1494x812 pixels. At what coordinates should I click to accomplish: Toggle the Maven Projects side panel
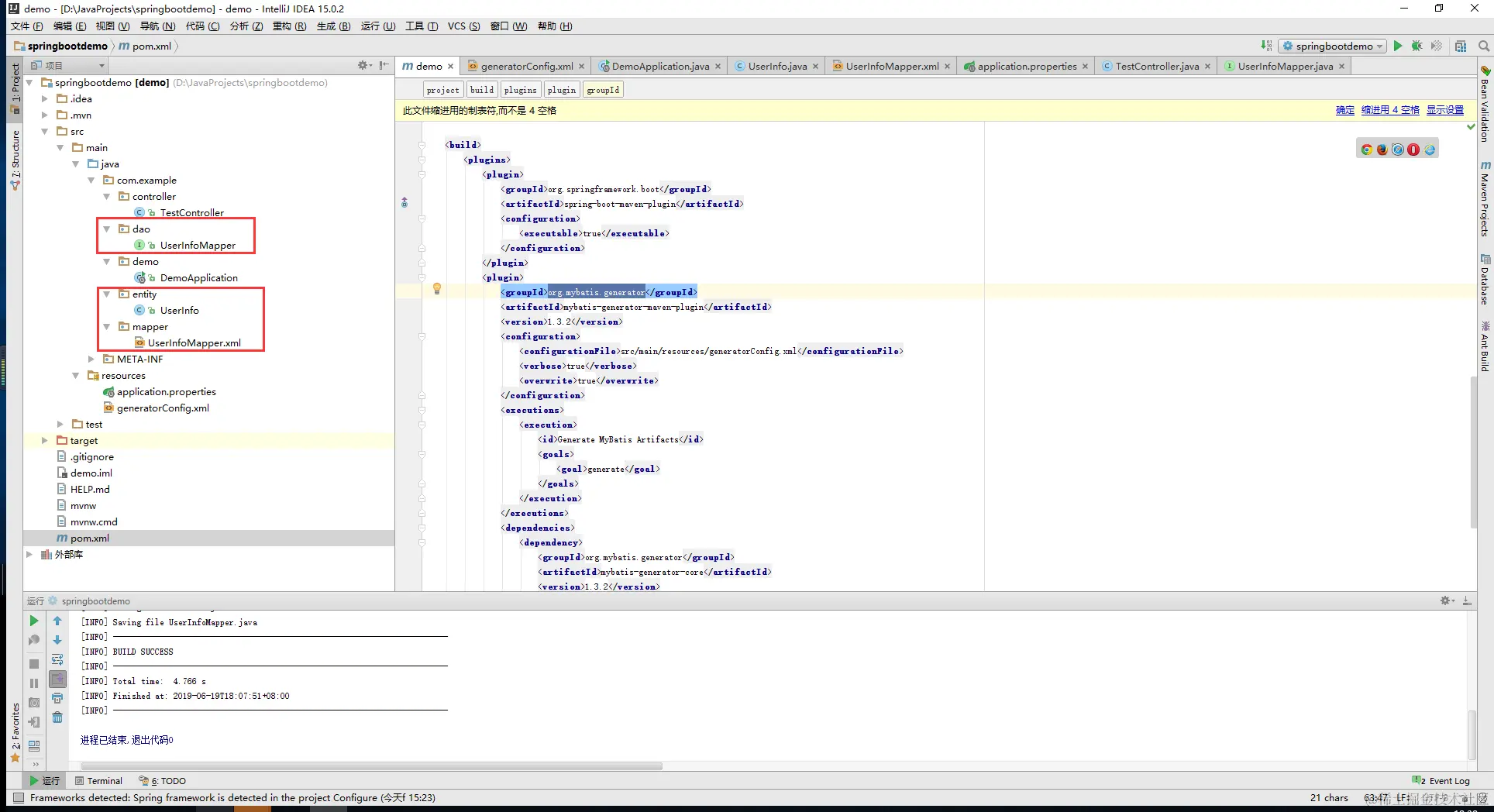1485,198
